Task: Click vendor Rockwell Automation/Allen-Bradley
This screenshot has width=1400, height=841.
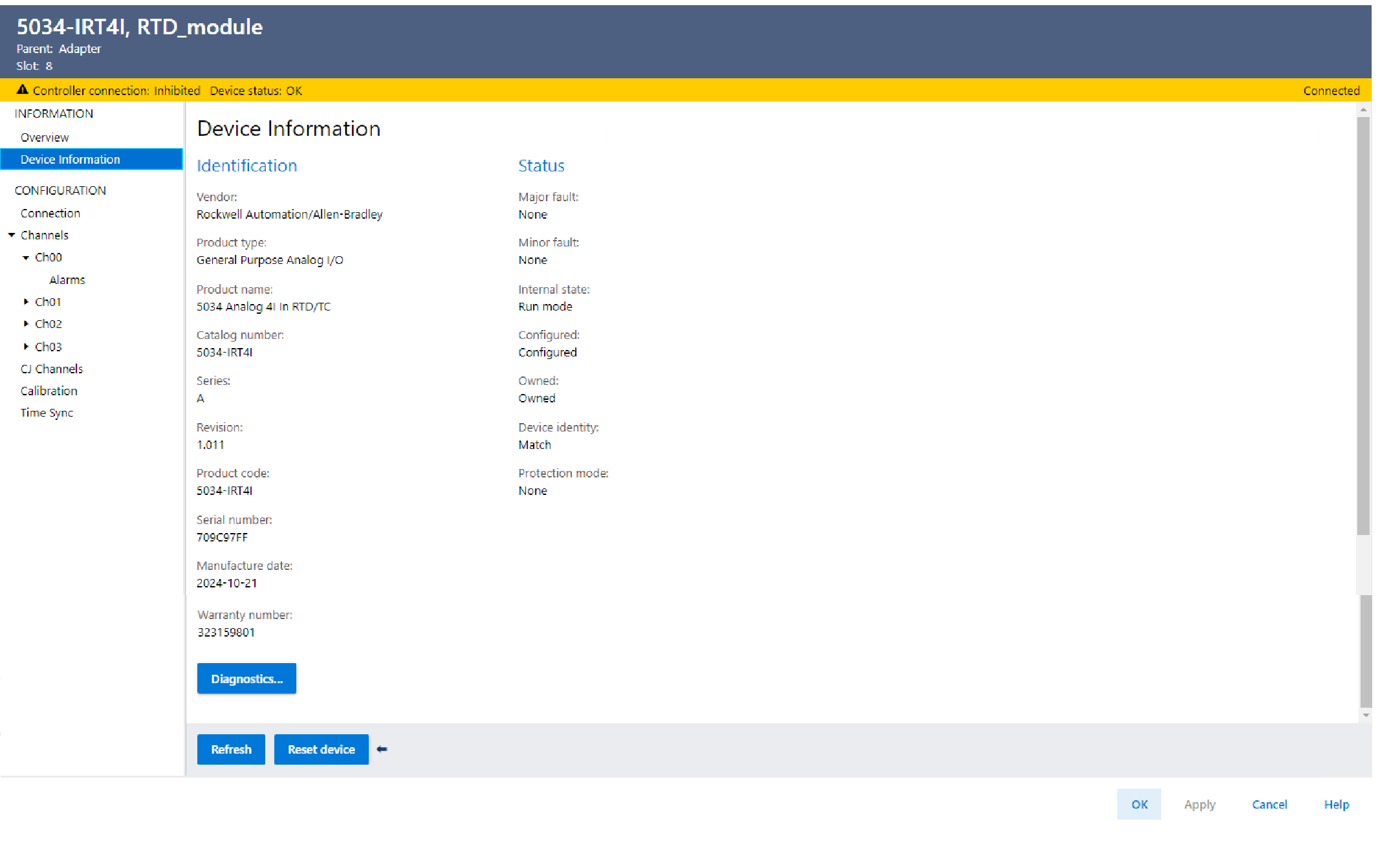Action: 289,214
